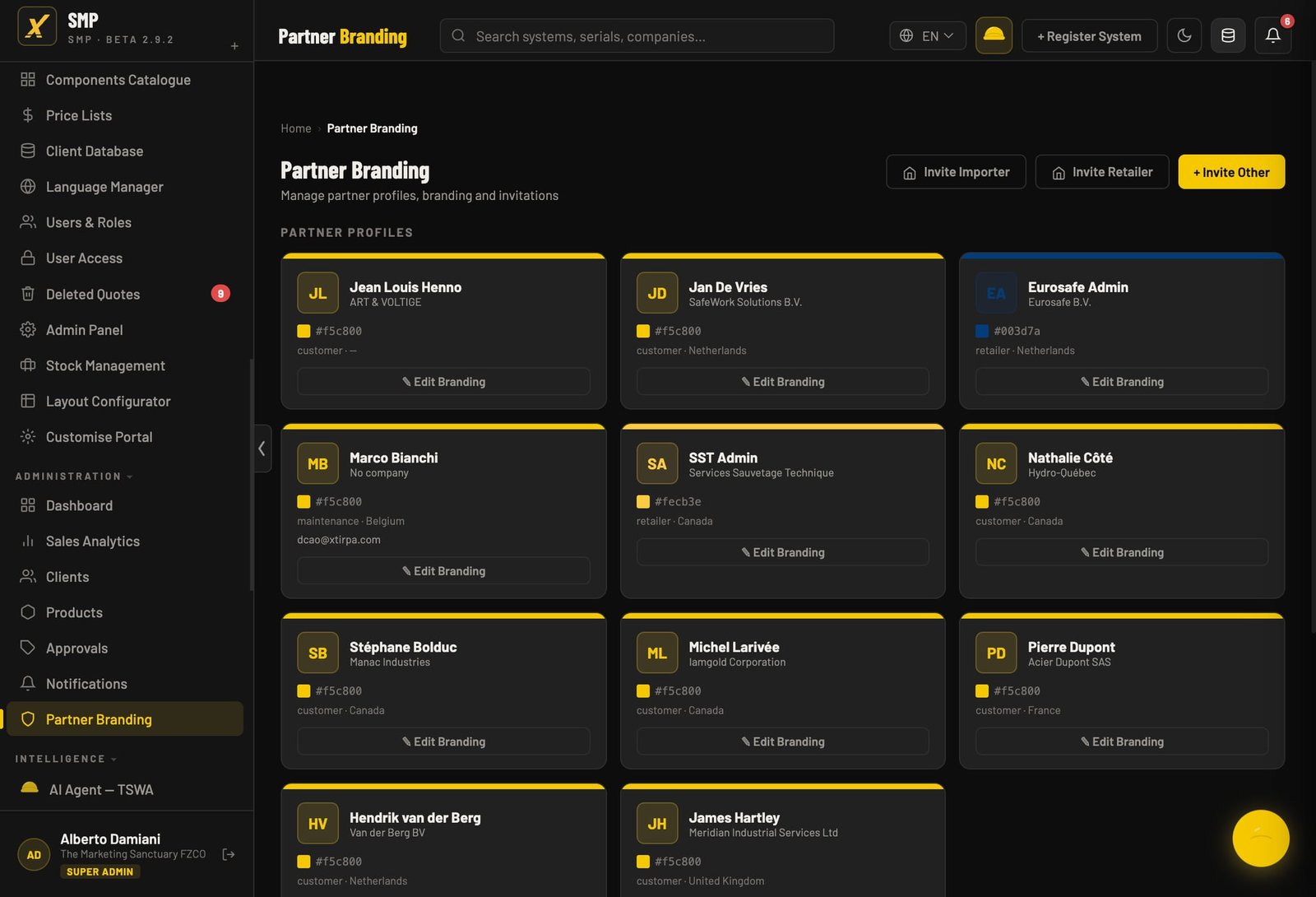The image size is (1316, 897).
Task: Click the James Hartley card name
Action: point(734,817)
